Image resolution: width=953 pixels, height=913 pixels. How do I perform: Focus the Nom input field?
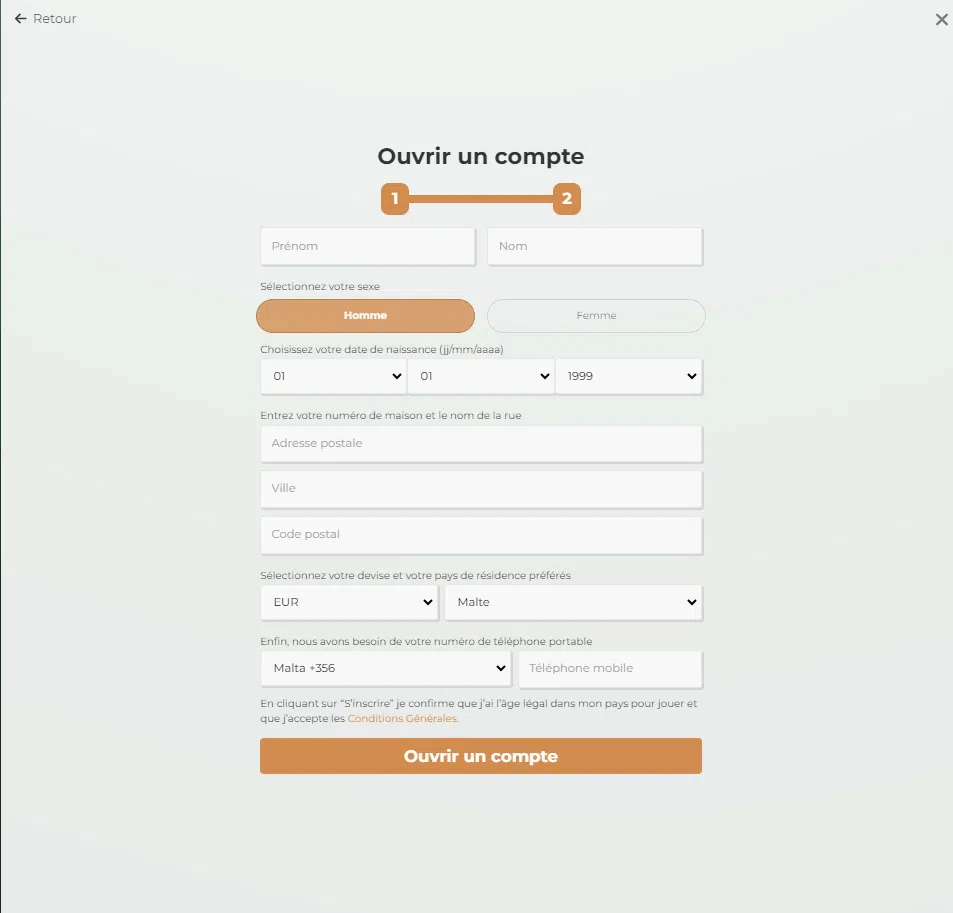point(595,246)
